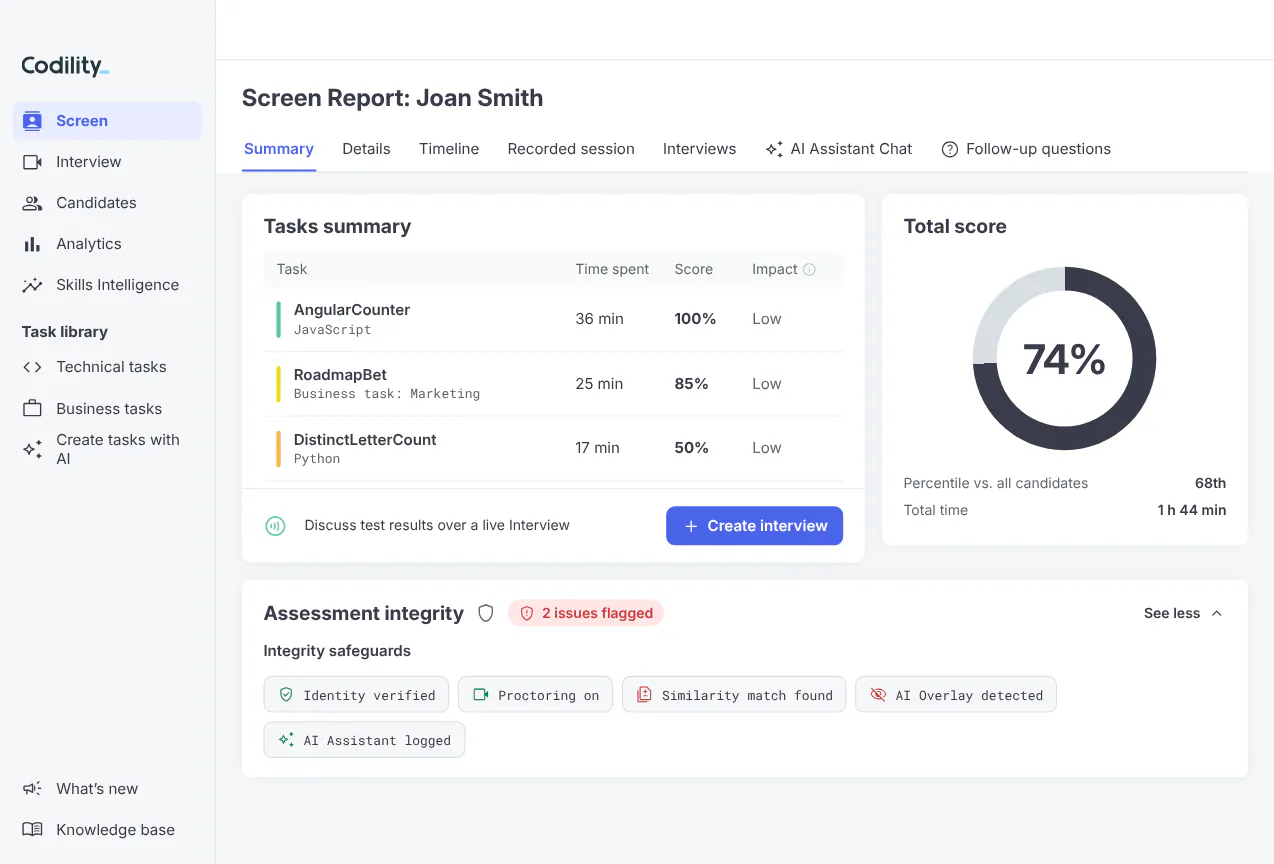Click the 50% score for DistinctLetterCount

pyautogui.click(x=691, y=448)
